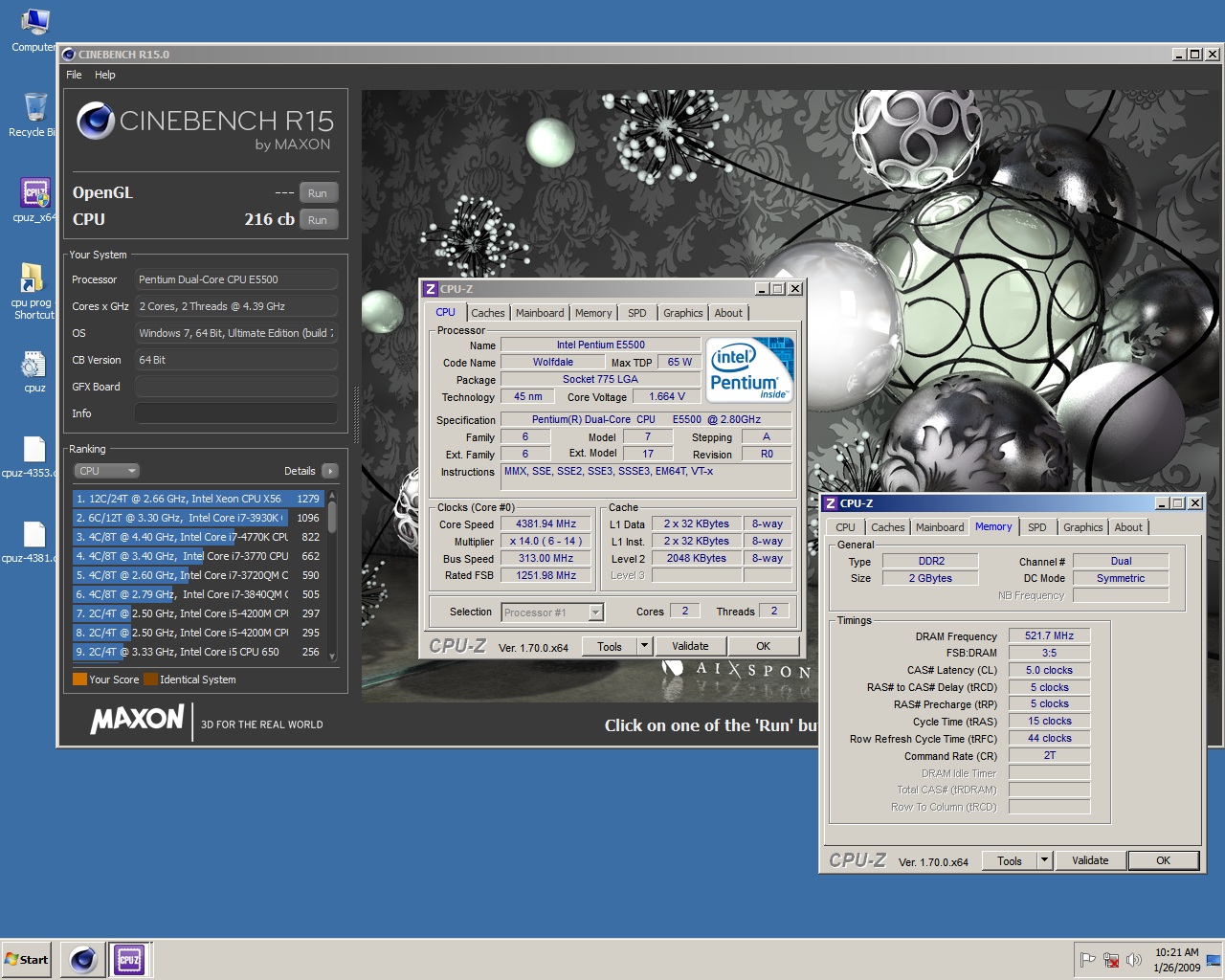This screenshot has width=1225, height=980.
Task: Run the CPU benchmark
Action: [318, 220]
